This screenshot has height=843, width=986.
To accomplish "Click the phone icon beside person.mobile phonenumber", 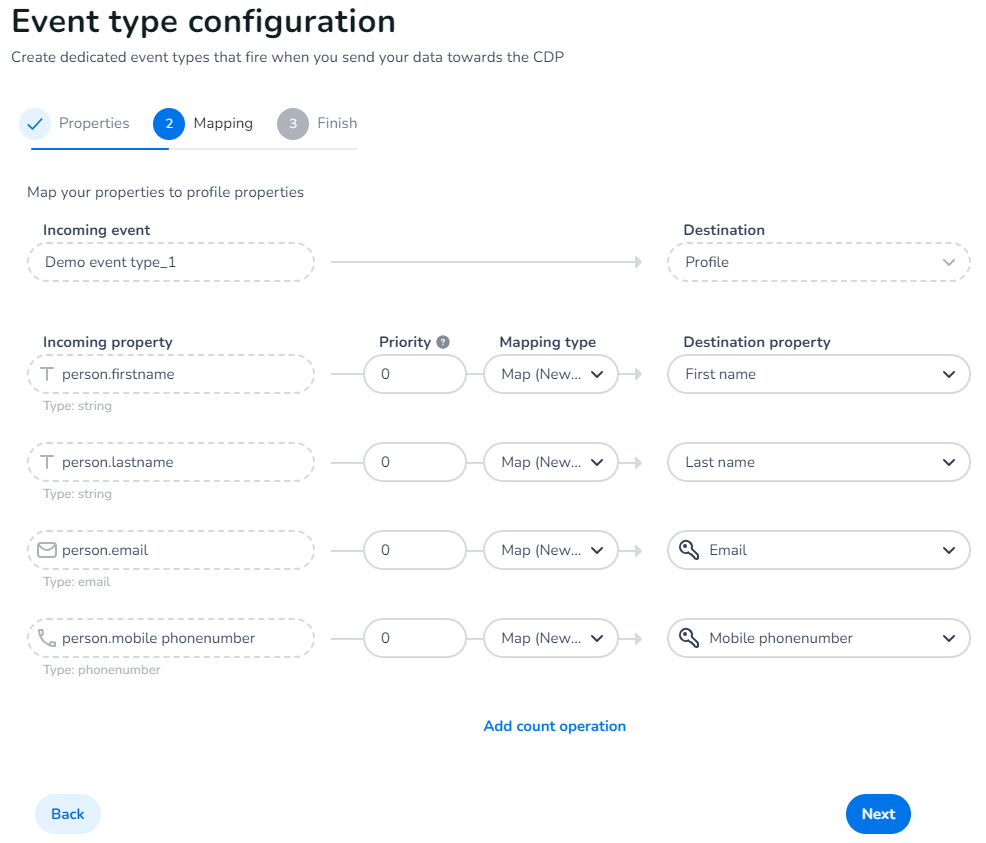I will click(47, 638).
